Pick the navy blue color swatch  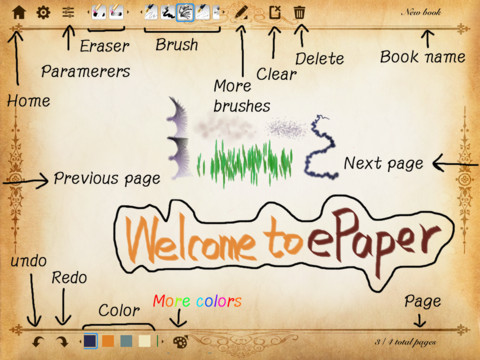pos(90,341)
